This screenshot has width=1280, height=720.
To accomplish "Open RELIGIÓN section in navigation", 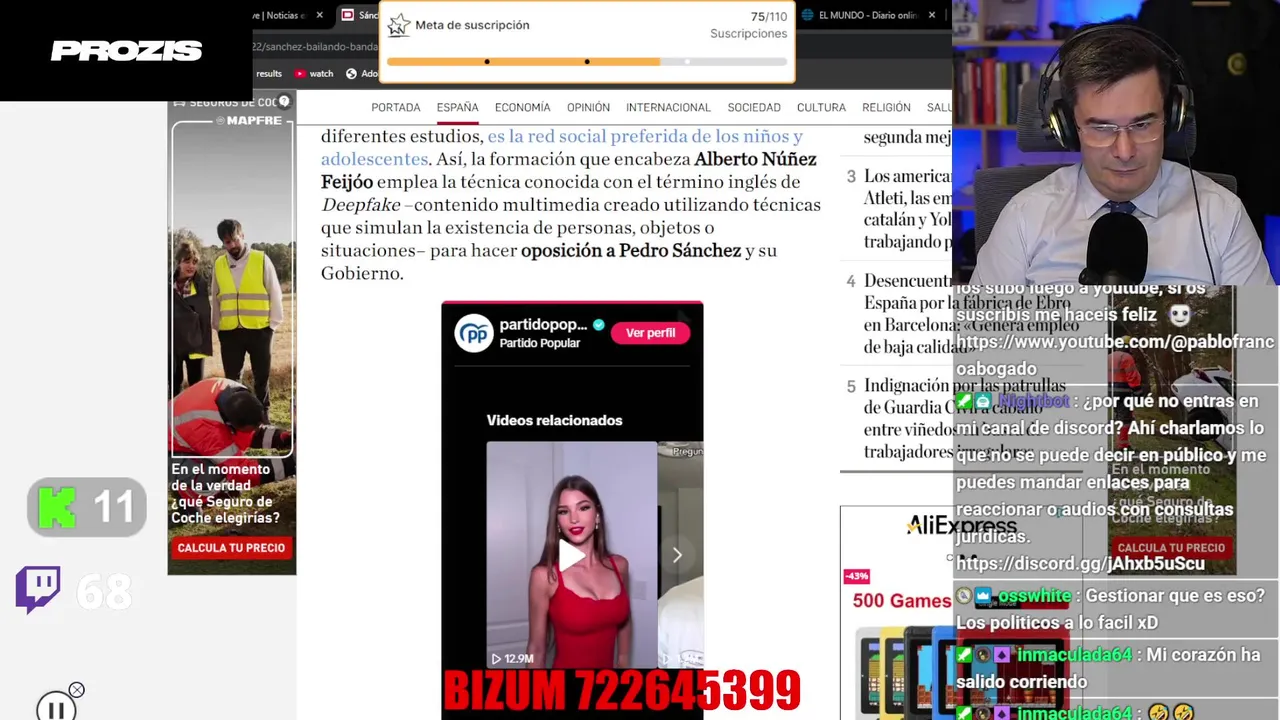I will [x=886, y=107].
